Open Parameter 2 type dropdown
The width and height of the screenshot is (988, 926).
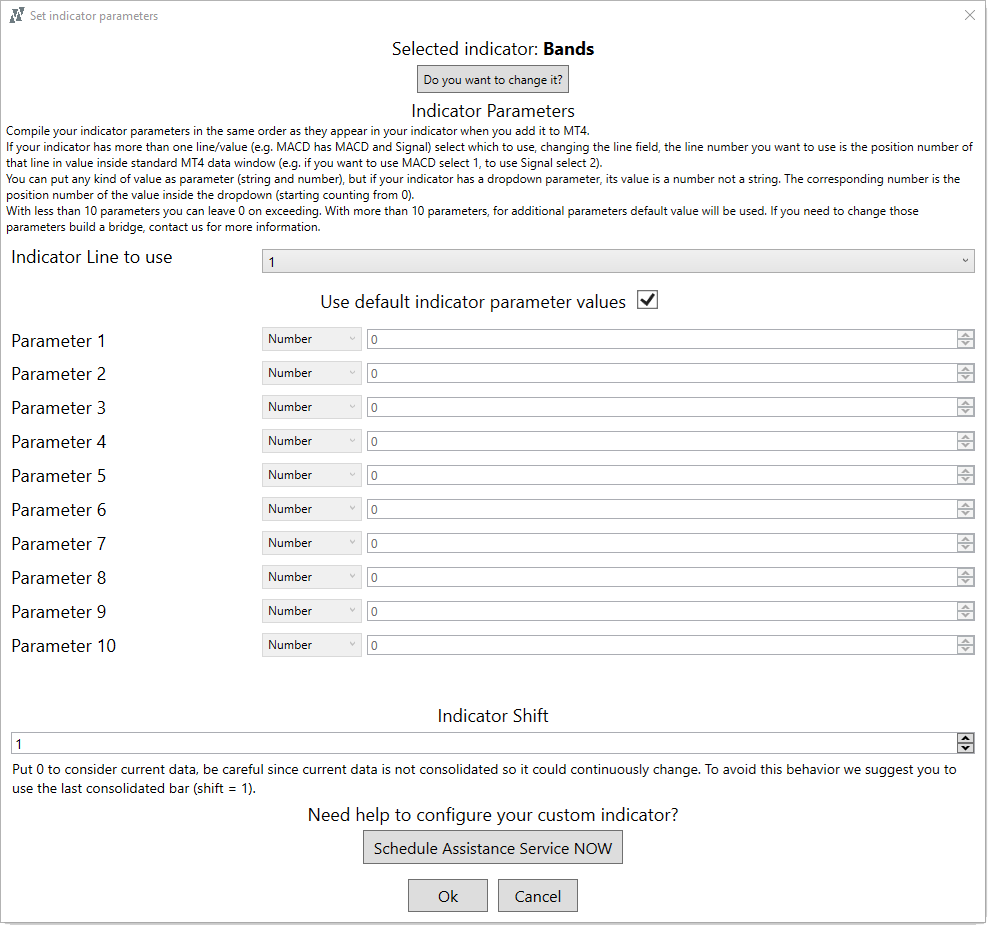(312, 373)
